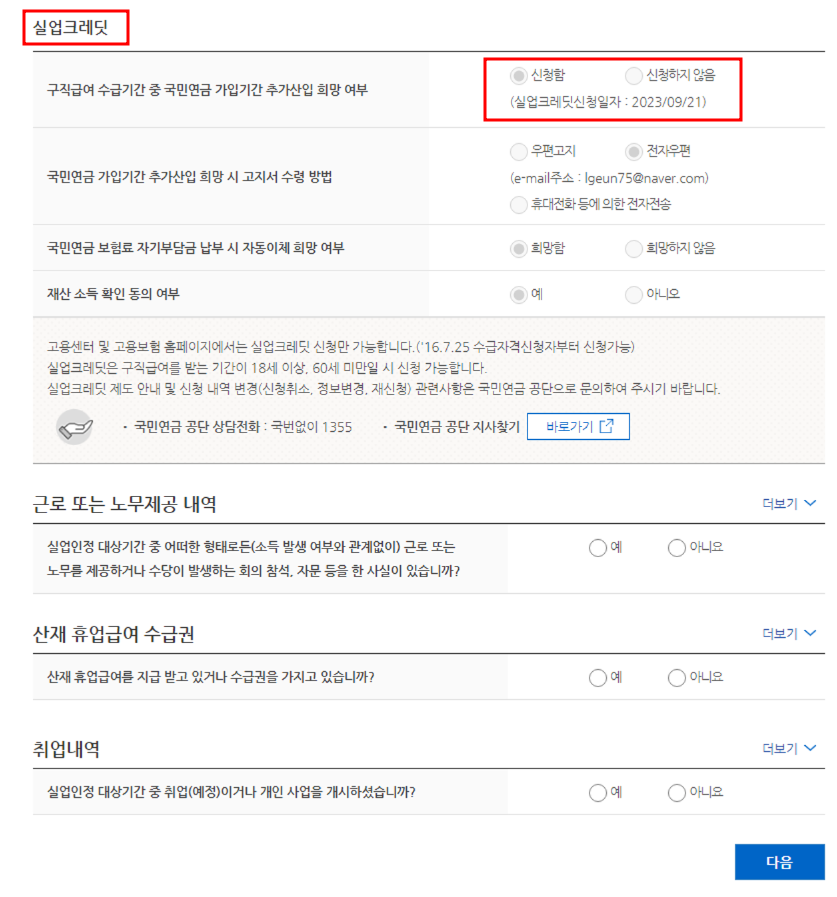Choose 전자우편 radio option
Viewport: 837px width, 897px height.
coord(633,152)
